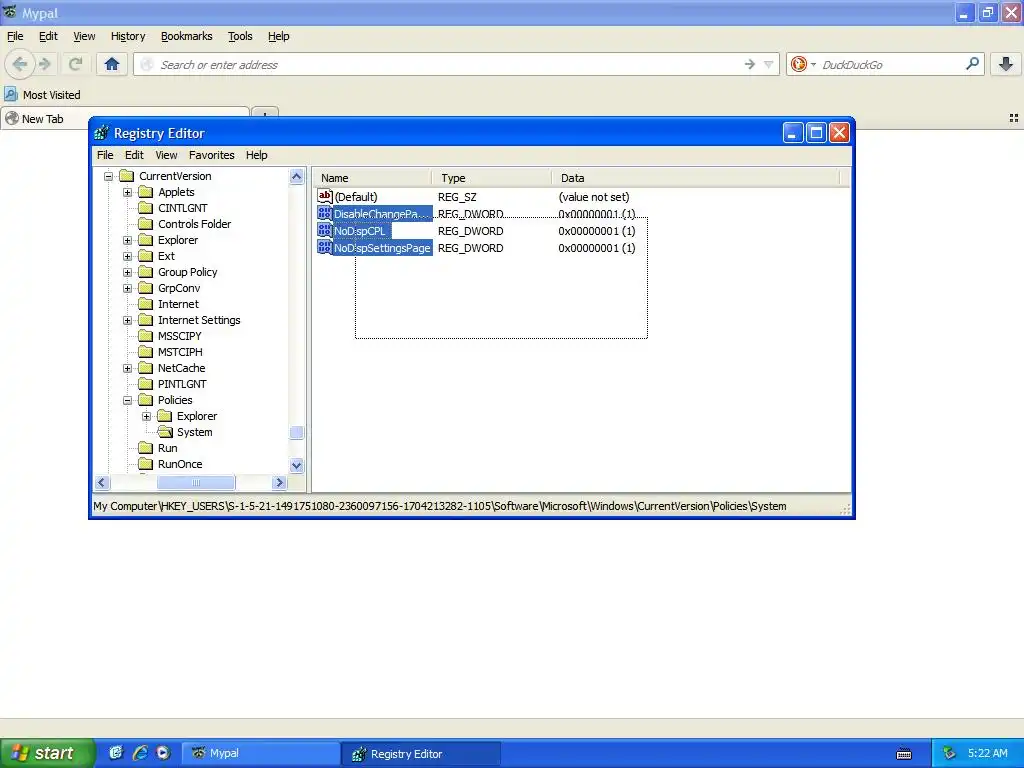Screen dimensions: 1024x768
Task: Go to the Mypal home page
Action: (112, 64)
